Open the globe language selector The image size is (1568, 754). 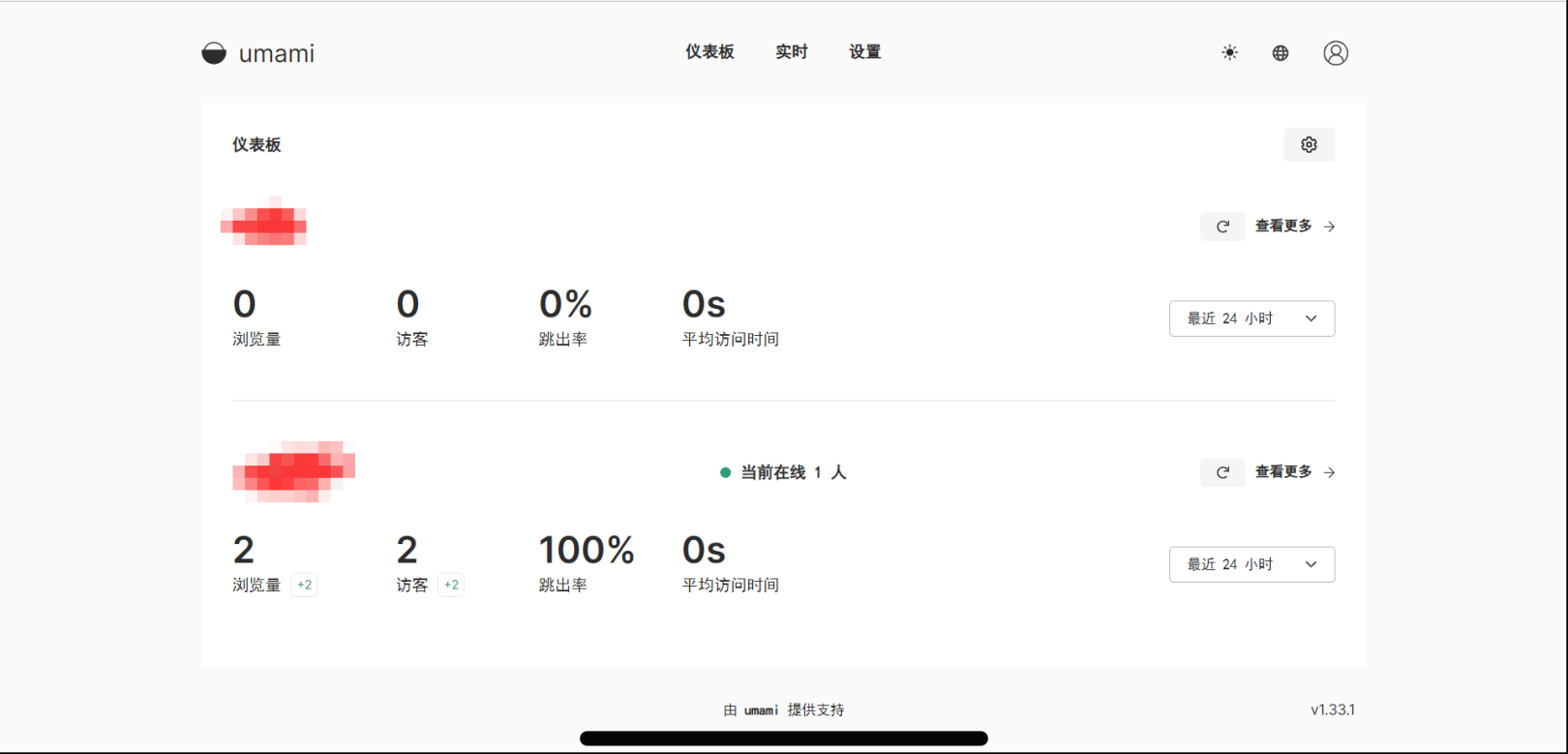(x=1281, y=53)
